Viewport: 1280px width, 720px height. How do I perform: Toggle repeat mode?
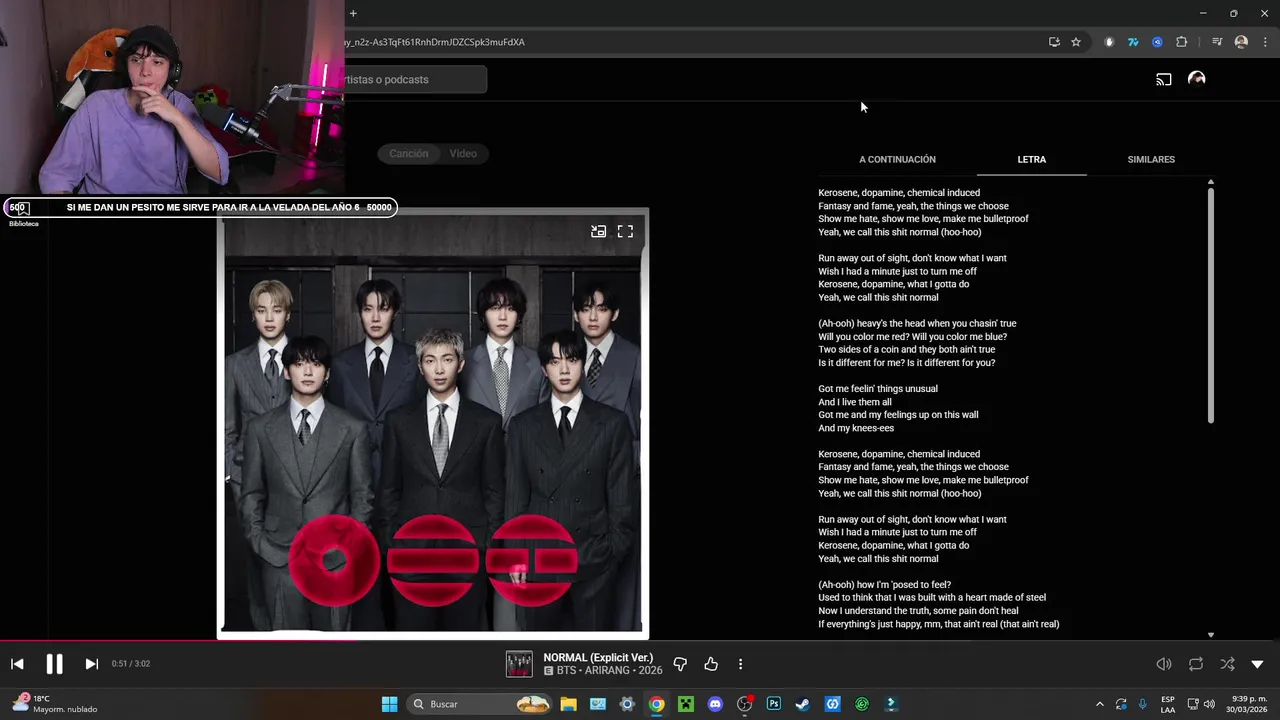point(1196,664)
